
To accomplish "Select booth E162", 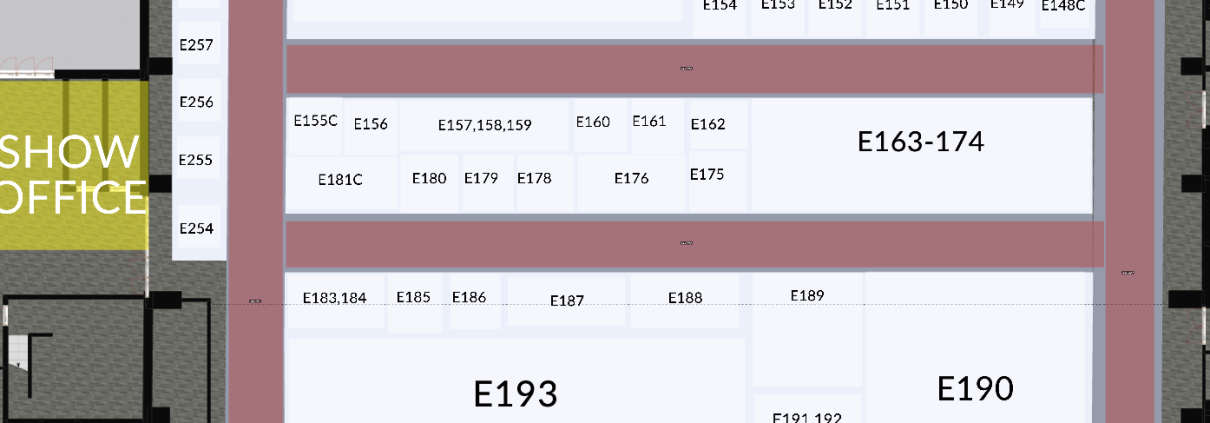I will point(708,125).
